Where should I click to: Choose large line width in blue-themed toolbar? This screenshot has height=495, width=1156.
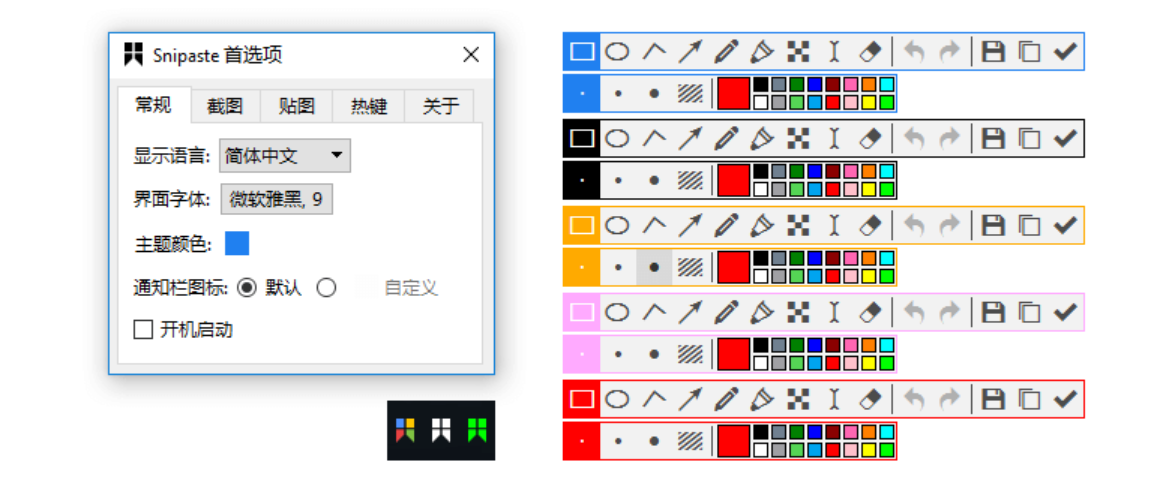(654, 94)
